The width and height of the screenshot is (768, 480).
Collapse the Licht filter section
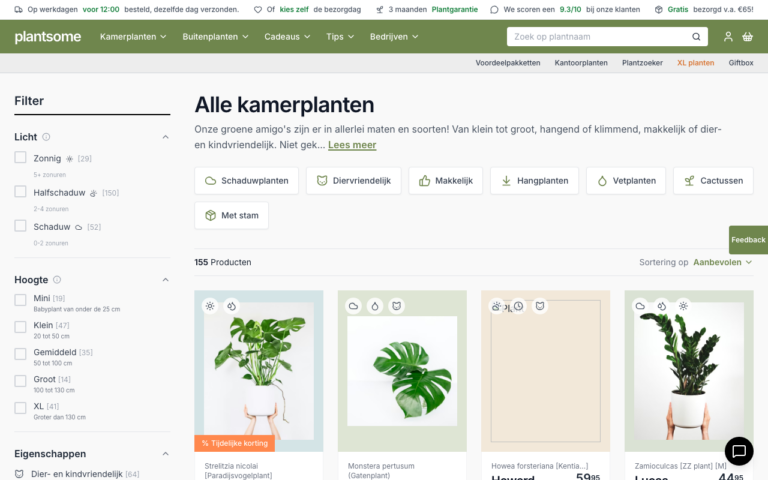[166, 137]
